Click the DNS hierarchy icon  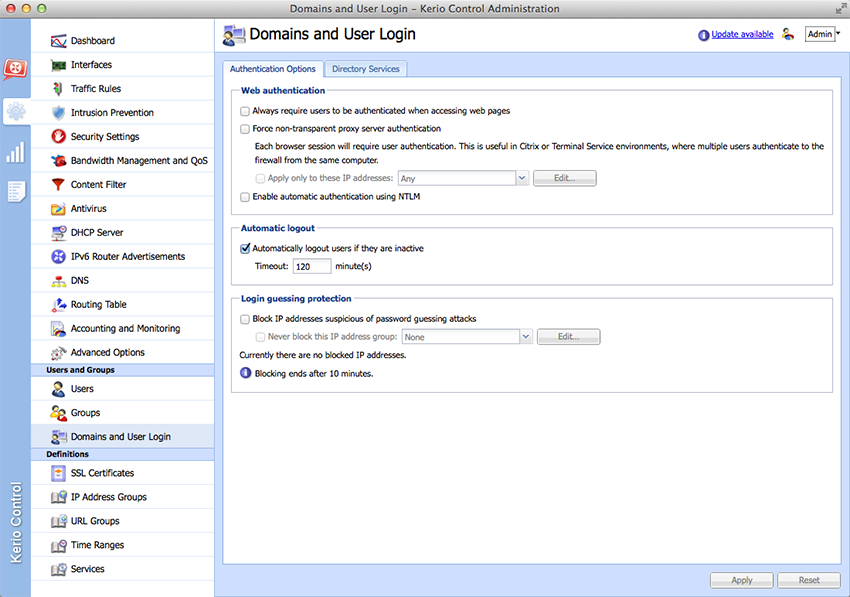point(58,281)
